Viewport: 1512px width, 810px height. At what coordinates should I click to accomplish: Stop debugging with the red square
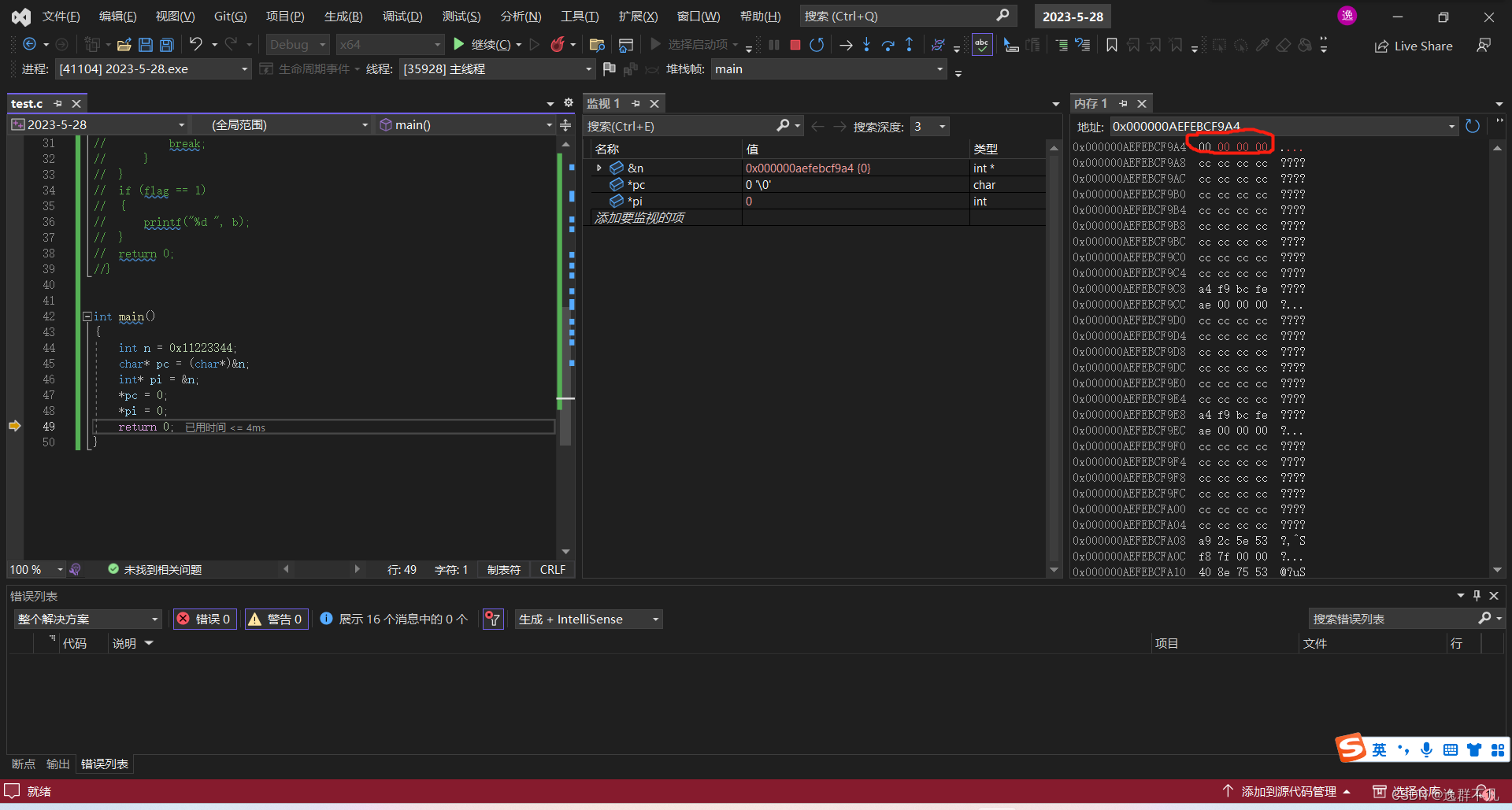[x=795, y=45]
